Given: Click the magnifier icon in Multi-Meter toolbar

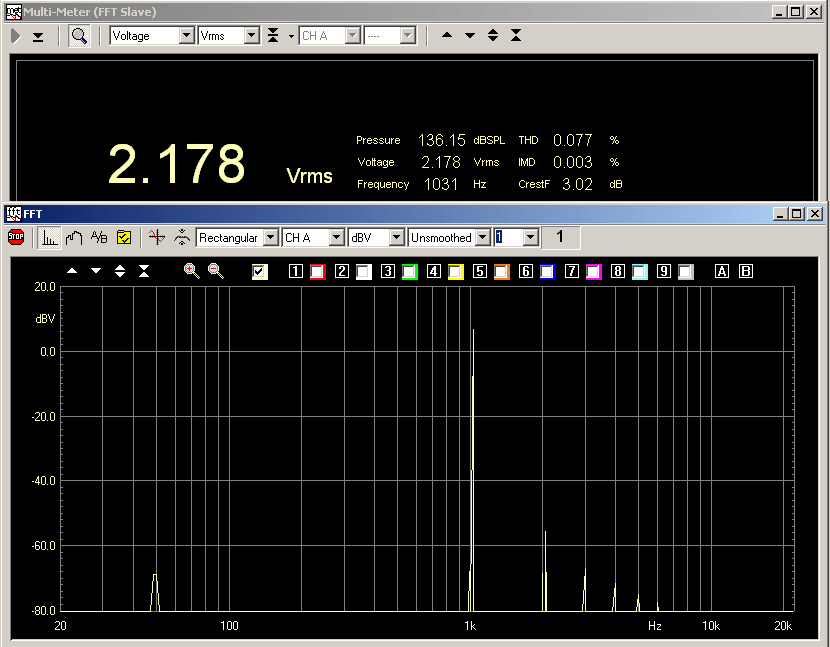Looking at the screenshot, I should coord(79,36).
